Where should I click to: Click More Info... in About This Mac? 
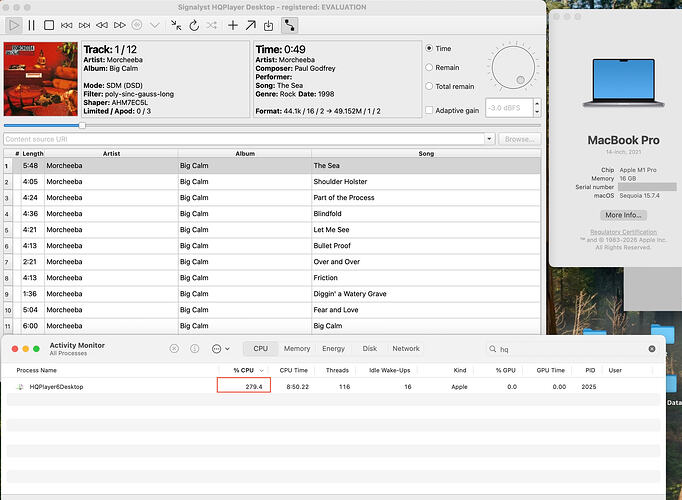pos(623,215)
